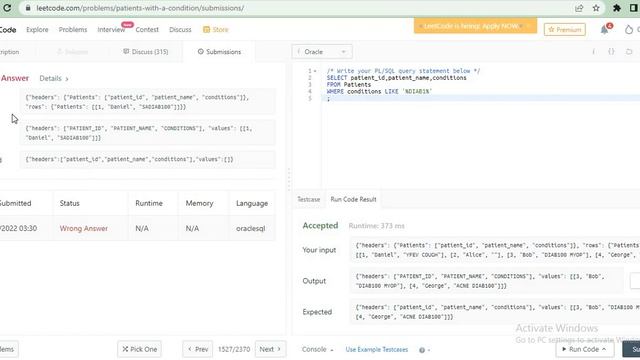This screenshot has width=640, height=360.
Task: Click inside the SQL code editor line 5
Action: pyautogui.click(x=482, y=98)
